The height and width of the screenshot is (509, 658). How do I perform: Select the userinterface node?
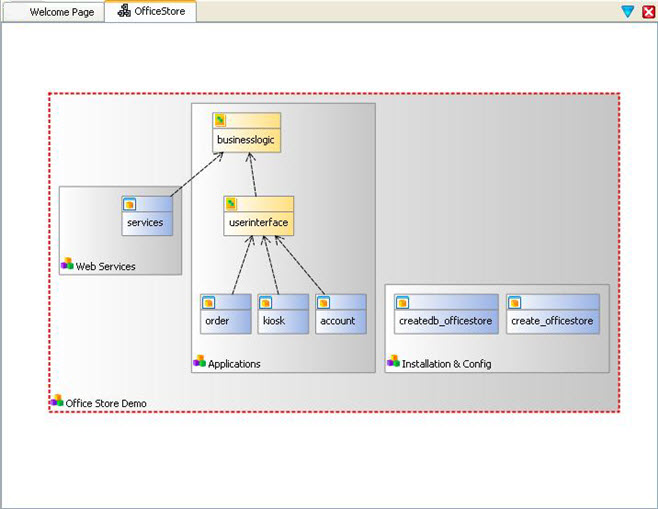[x=258, y=223]
